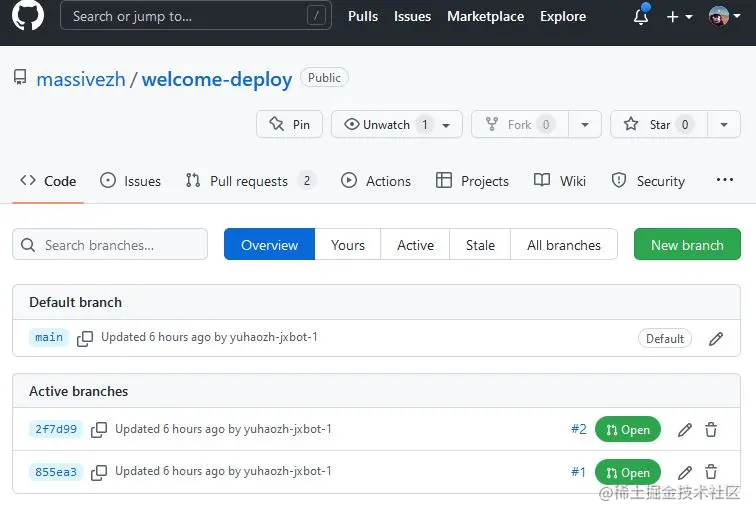Open the notifications bell

coord(641,16)
